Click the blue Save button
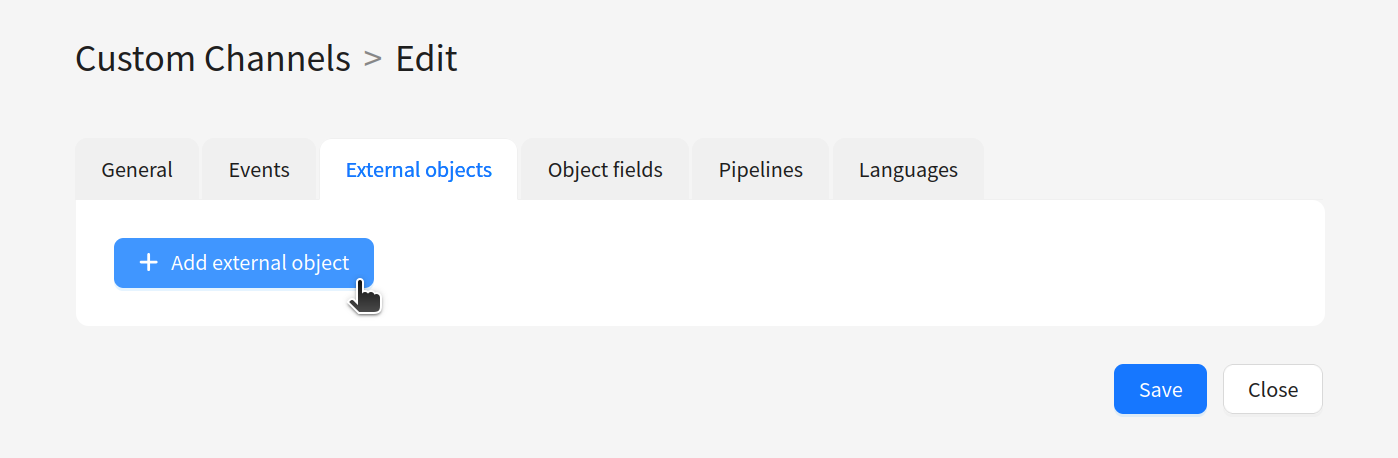Screen dimensions: 1398x458 click(x=1160, y=389)
